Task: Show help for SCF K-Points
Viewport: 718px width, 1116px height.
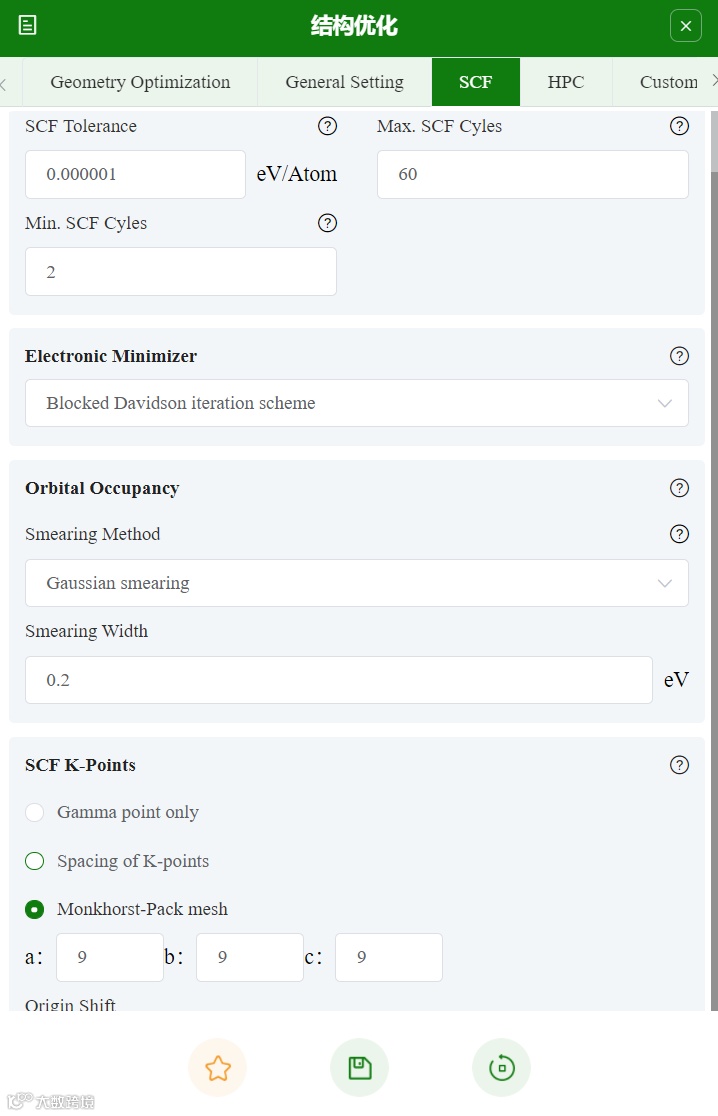Action: (679, 765)
